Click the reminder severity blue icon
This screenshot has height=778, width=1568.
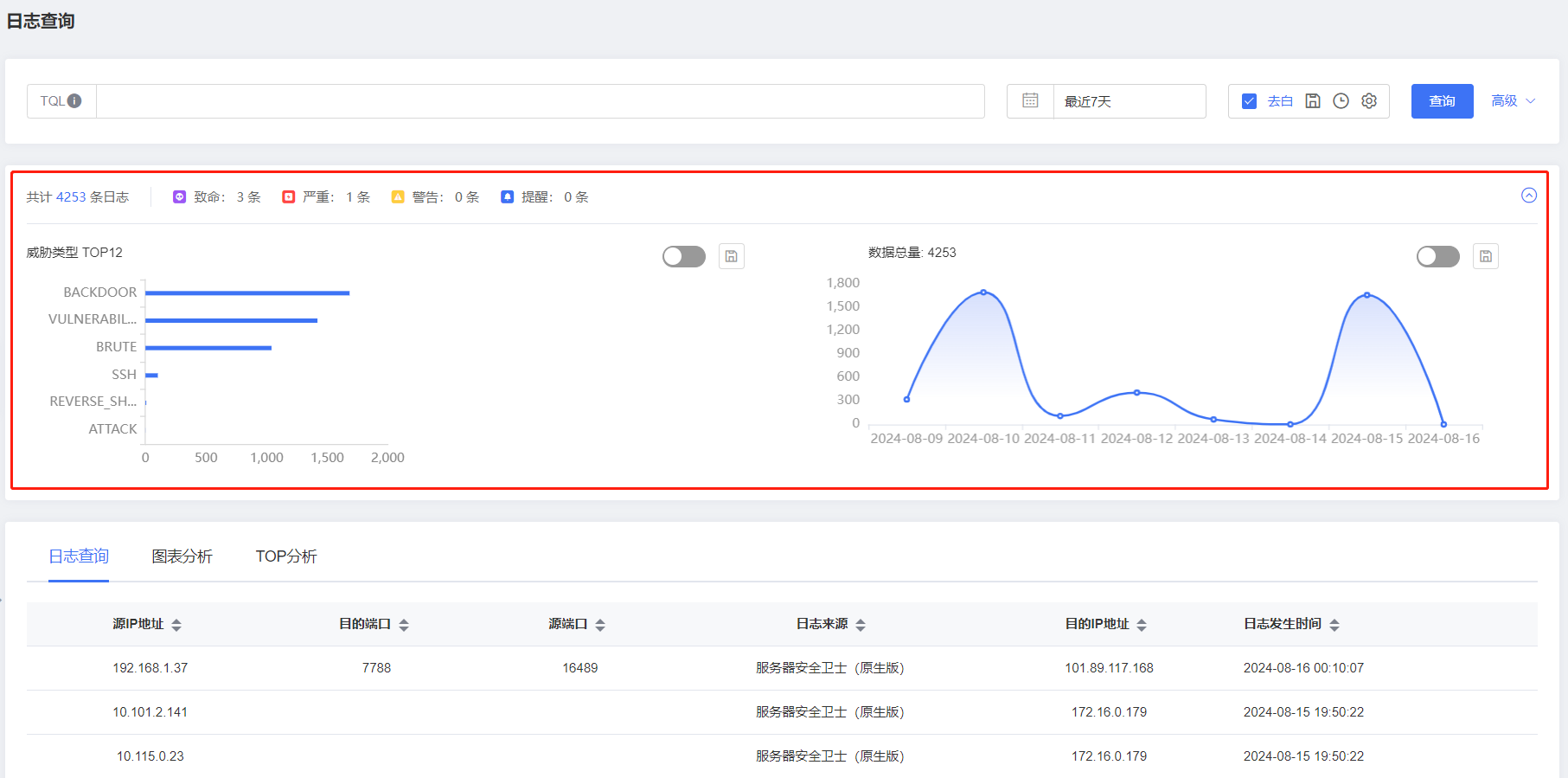tap(507, 197)
